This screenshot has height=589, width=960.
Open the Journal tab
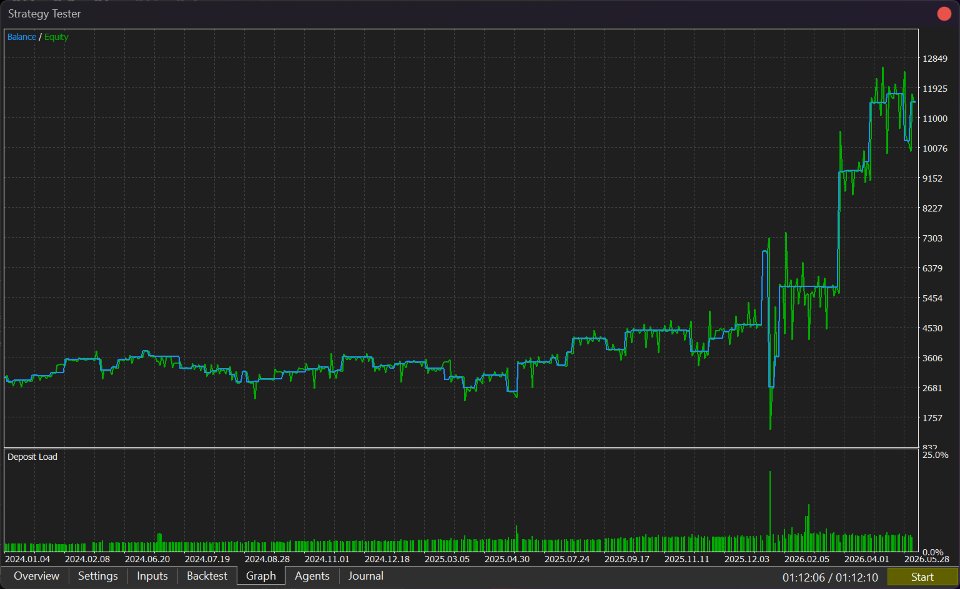(366, 576)
